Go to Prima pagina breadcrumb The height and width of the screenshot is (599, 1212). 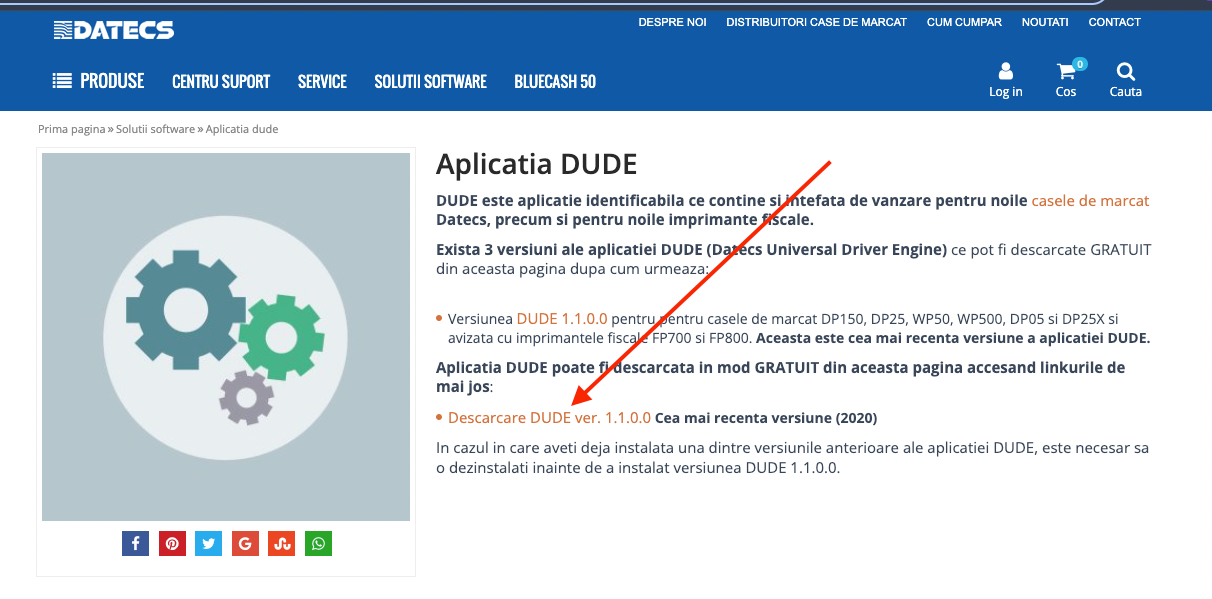point(71,129)
